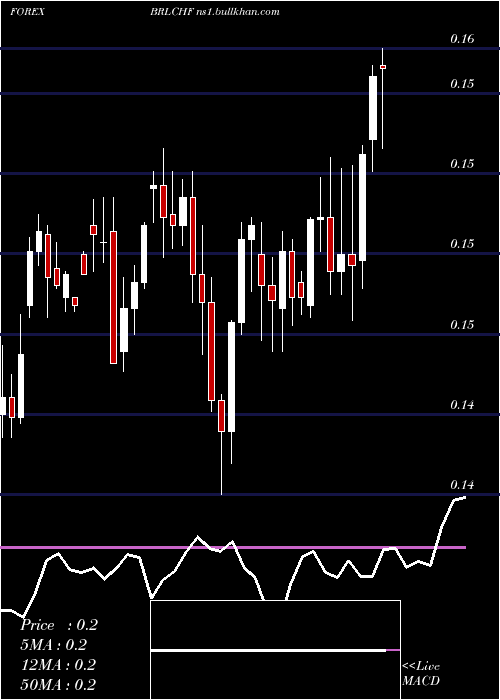Click the FOREX label at top left
The width and height of the screenshot is (500, 700).
point(27,12)
